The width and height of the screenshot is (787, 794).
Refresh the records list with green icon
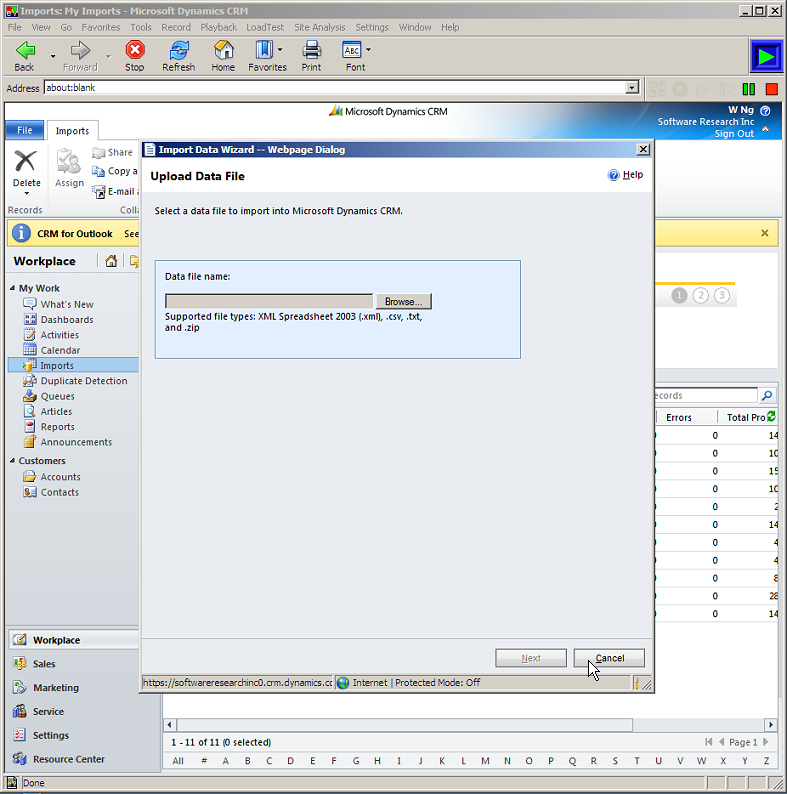pyautogui.click(x=771, y=416)
